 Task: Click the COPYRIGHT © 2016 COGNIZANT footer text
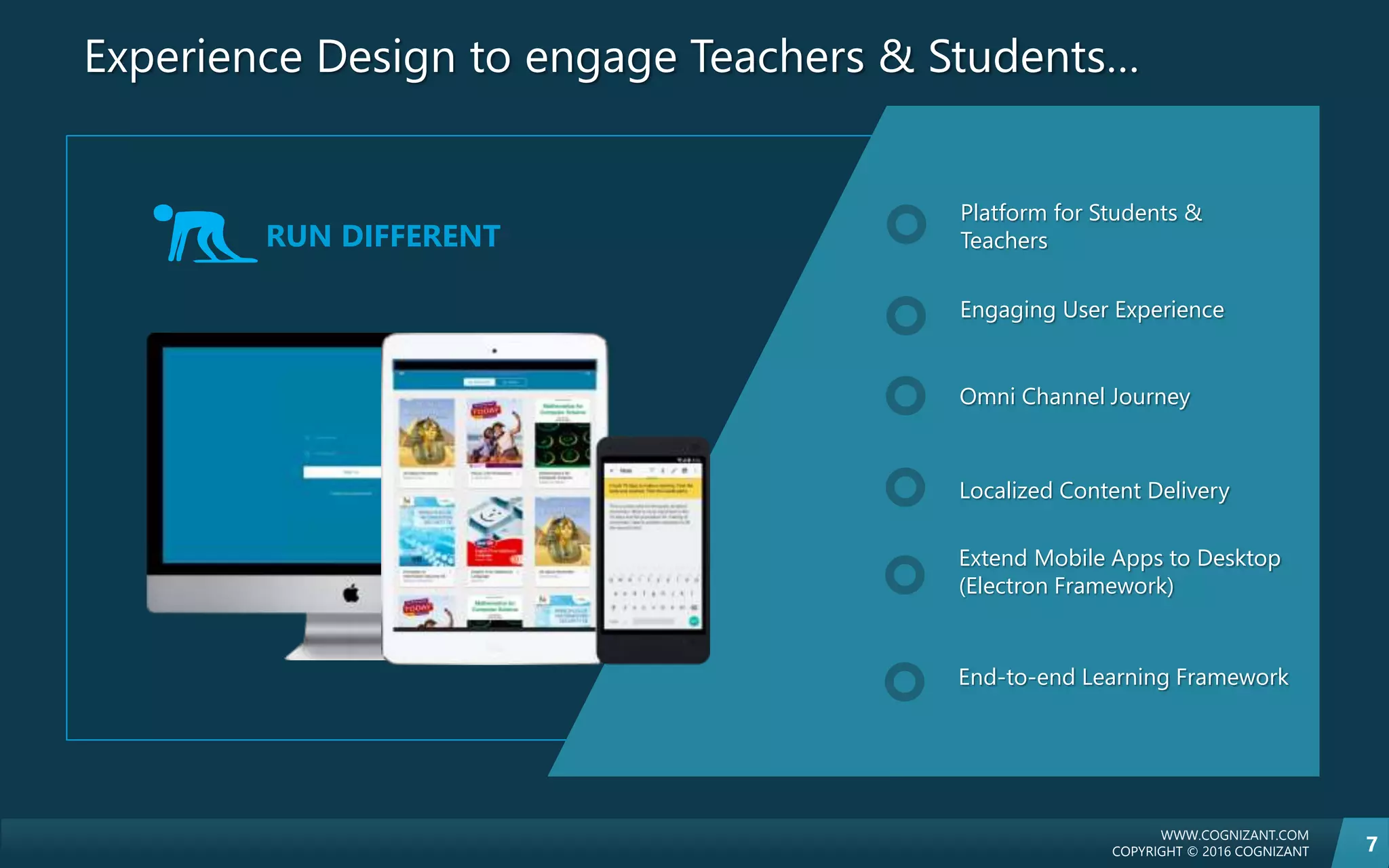[x=1211, y=852]
